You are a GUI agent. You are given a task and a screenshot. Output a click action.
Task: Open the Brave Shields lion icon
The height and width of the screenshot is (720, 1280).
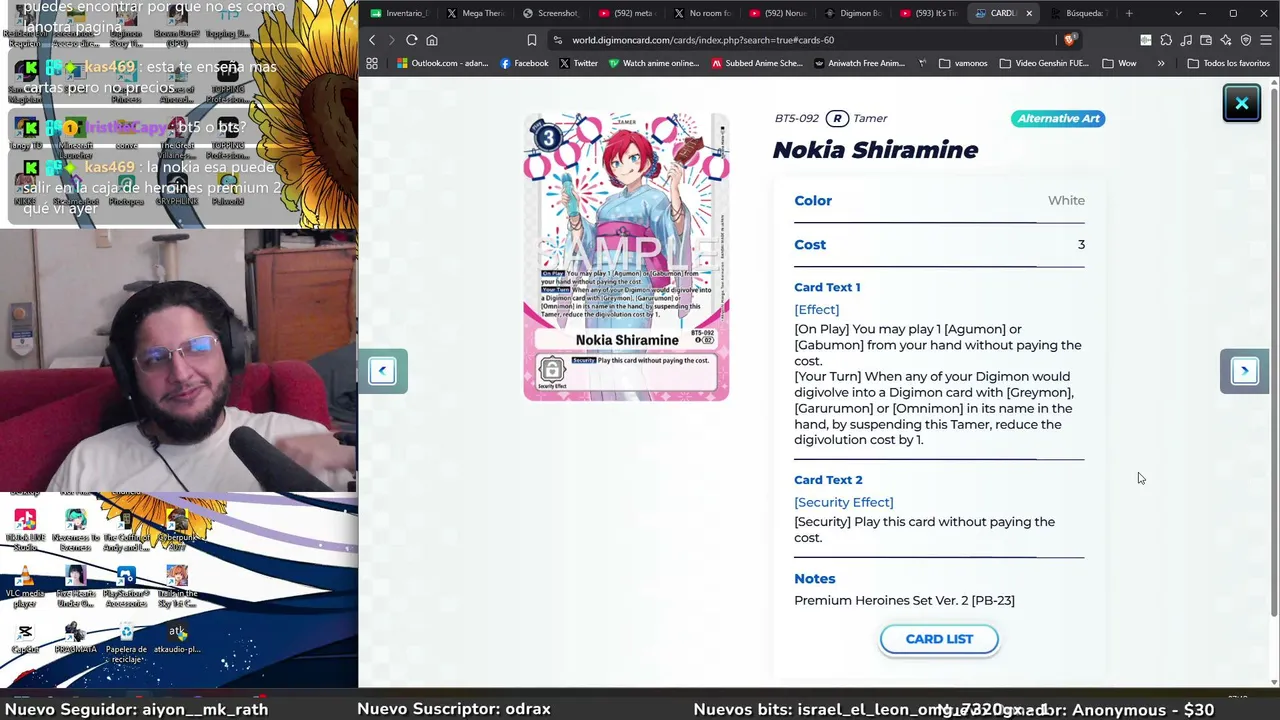(1070, 40)
